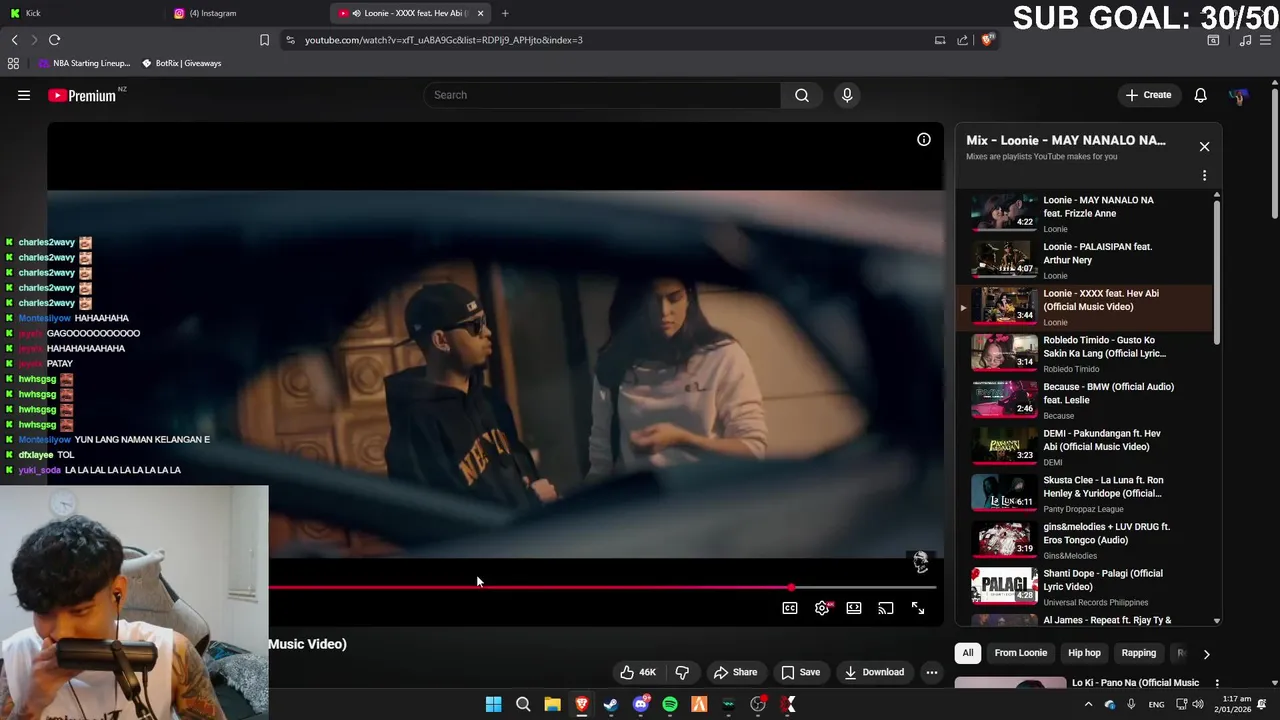Close the Mix playlist panel

(x=1204, y=147)
